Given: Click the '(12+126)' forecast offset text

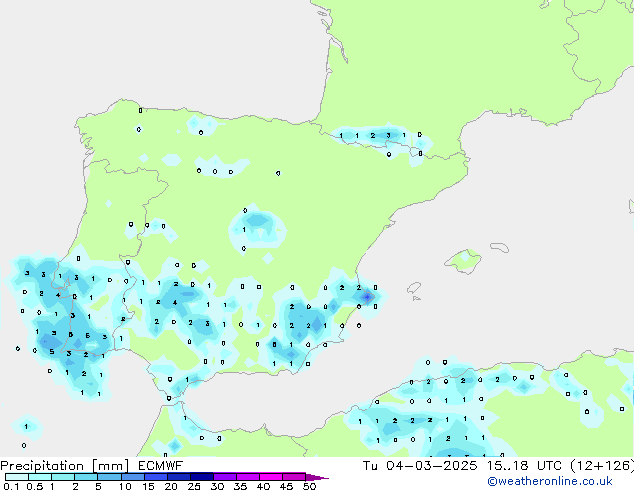Looking at the screenshot, I should [x=602, y=466].
